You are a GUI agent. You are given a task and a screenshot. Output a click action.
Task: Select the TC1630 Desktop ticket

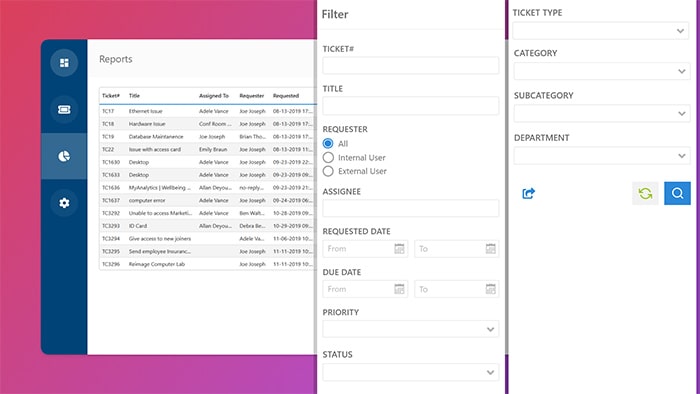(208, 162)
